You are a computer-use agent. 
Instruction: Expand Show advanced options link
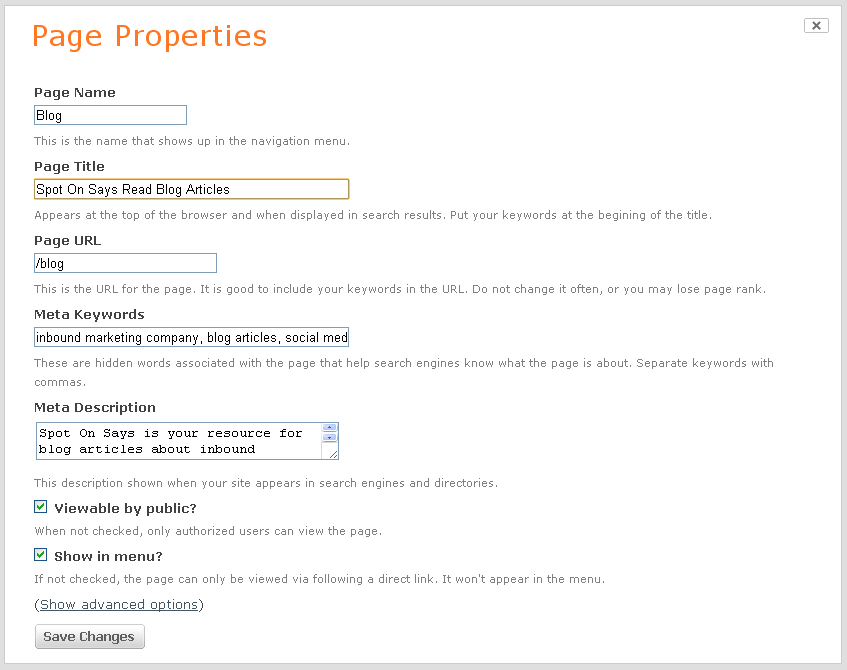(x=119, y=605)
